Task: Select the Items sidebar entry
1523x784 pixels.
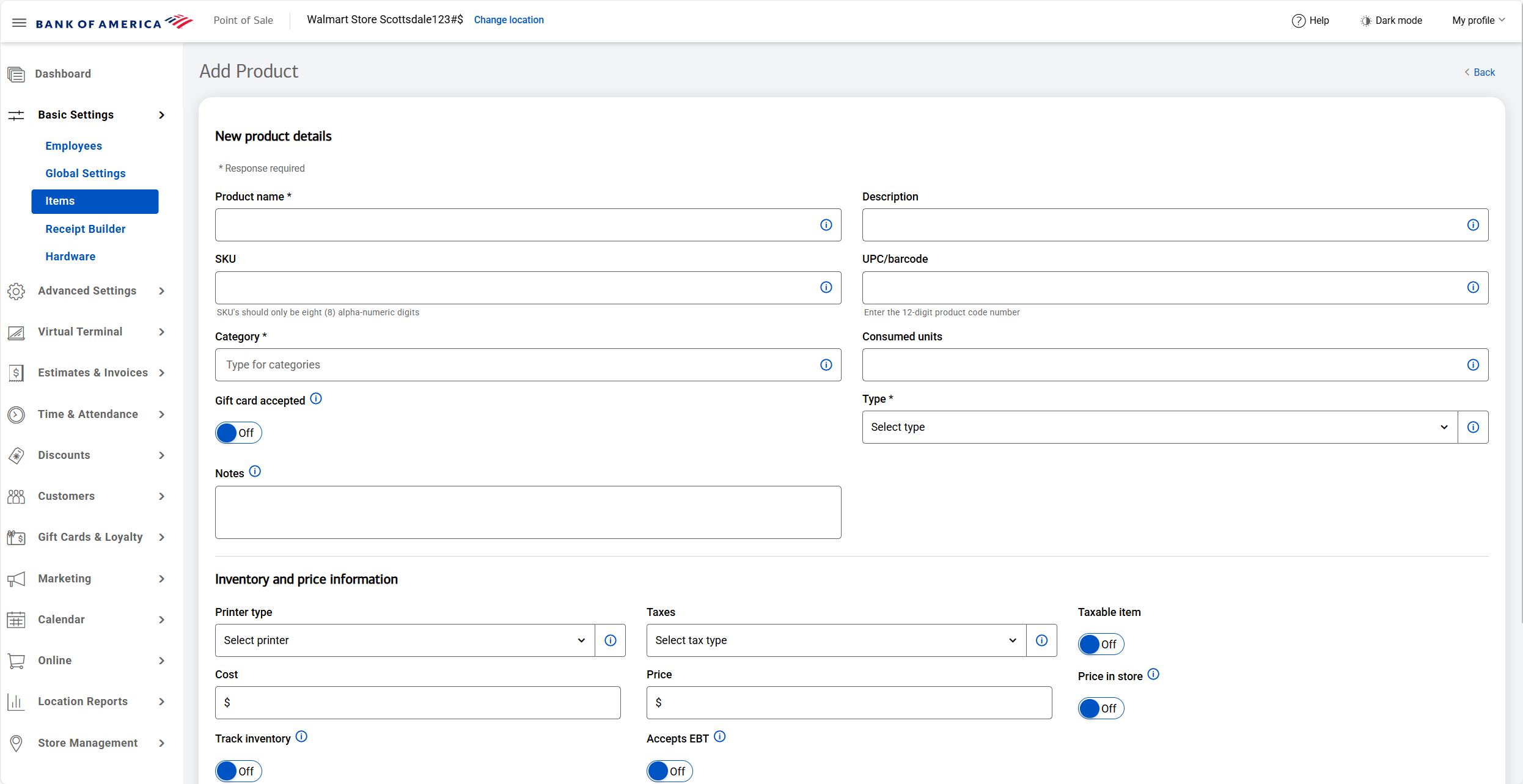Action: coord(95,201)
